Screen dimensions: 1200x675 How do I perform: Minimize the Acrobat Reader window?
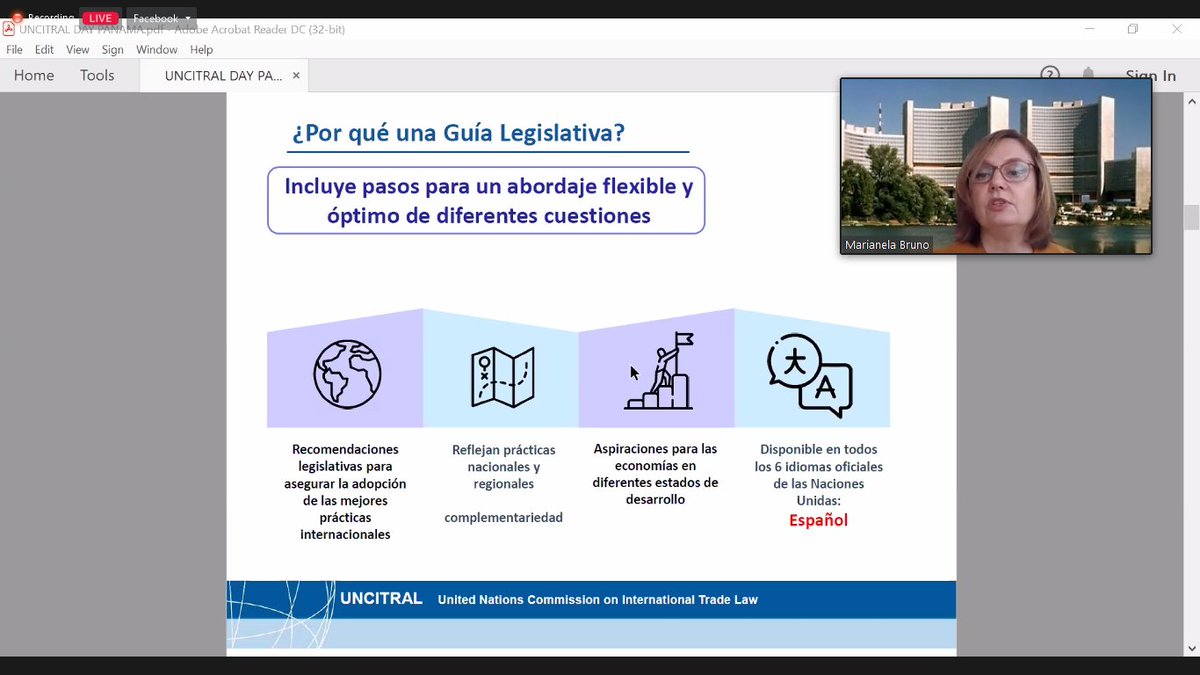coord(1088,29)
